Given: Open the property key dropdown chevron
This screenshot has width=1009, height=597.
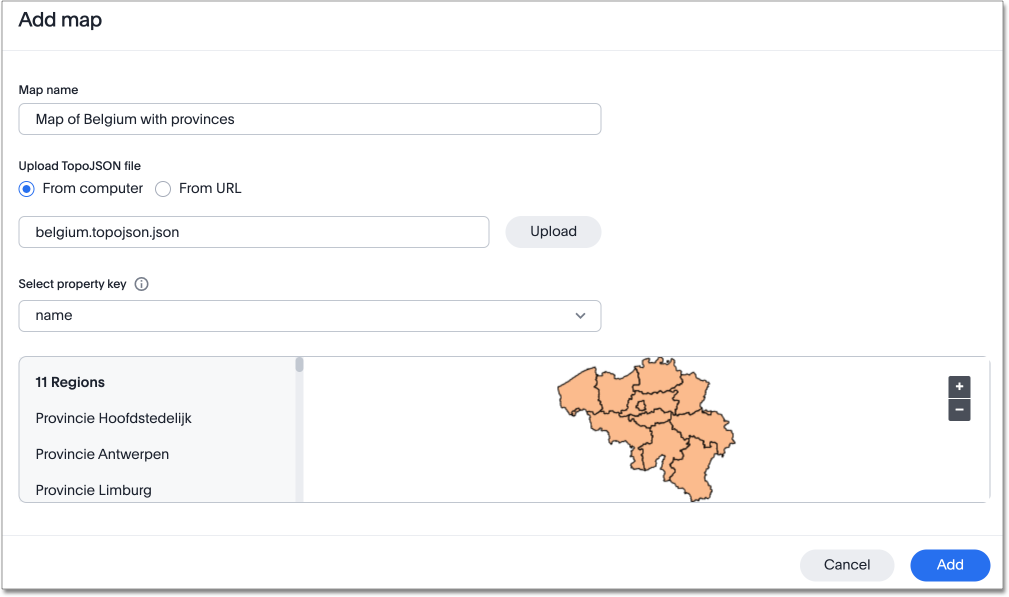Looking at the screenshot, I should coord(580,315).
